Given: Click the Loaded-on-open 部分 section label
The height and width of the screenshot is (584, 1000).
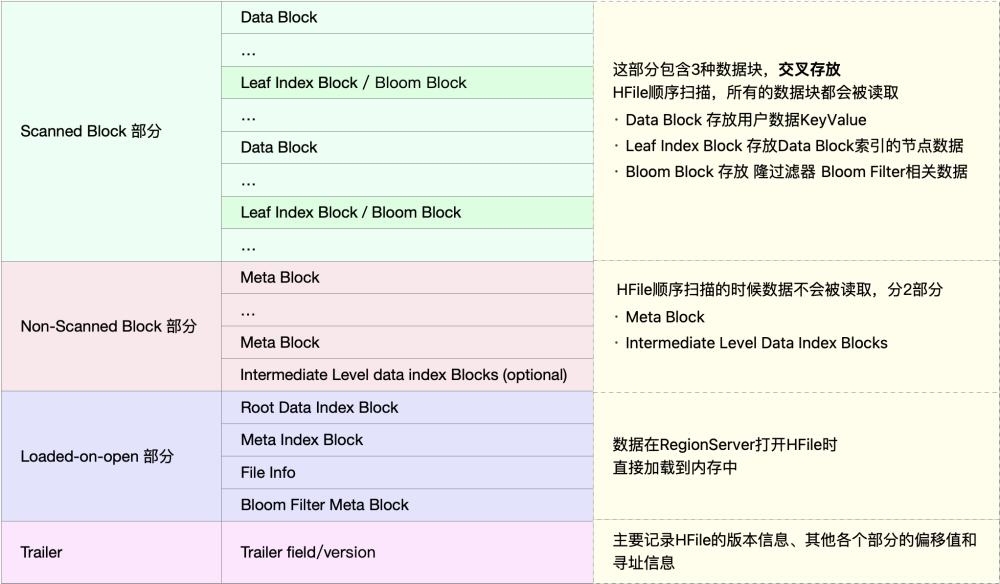Looking at the screenshot, I should 97,456.
